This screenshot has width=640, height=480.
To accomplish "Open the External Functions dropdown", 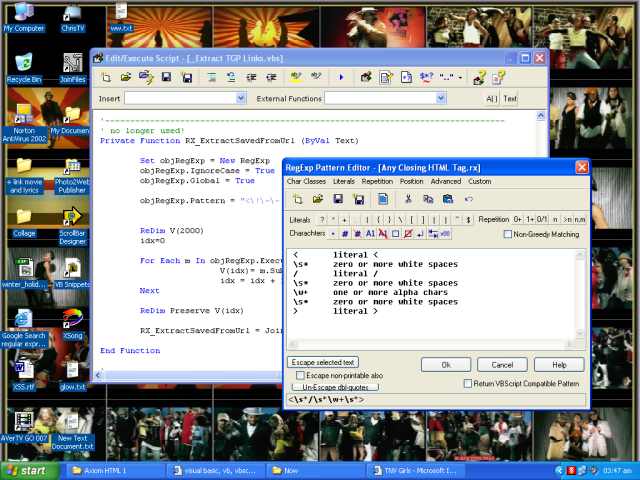I will coord(440,99).
